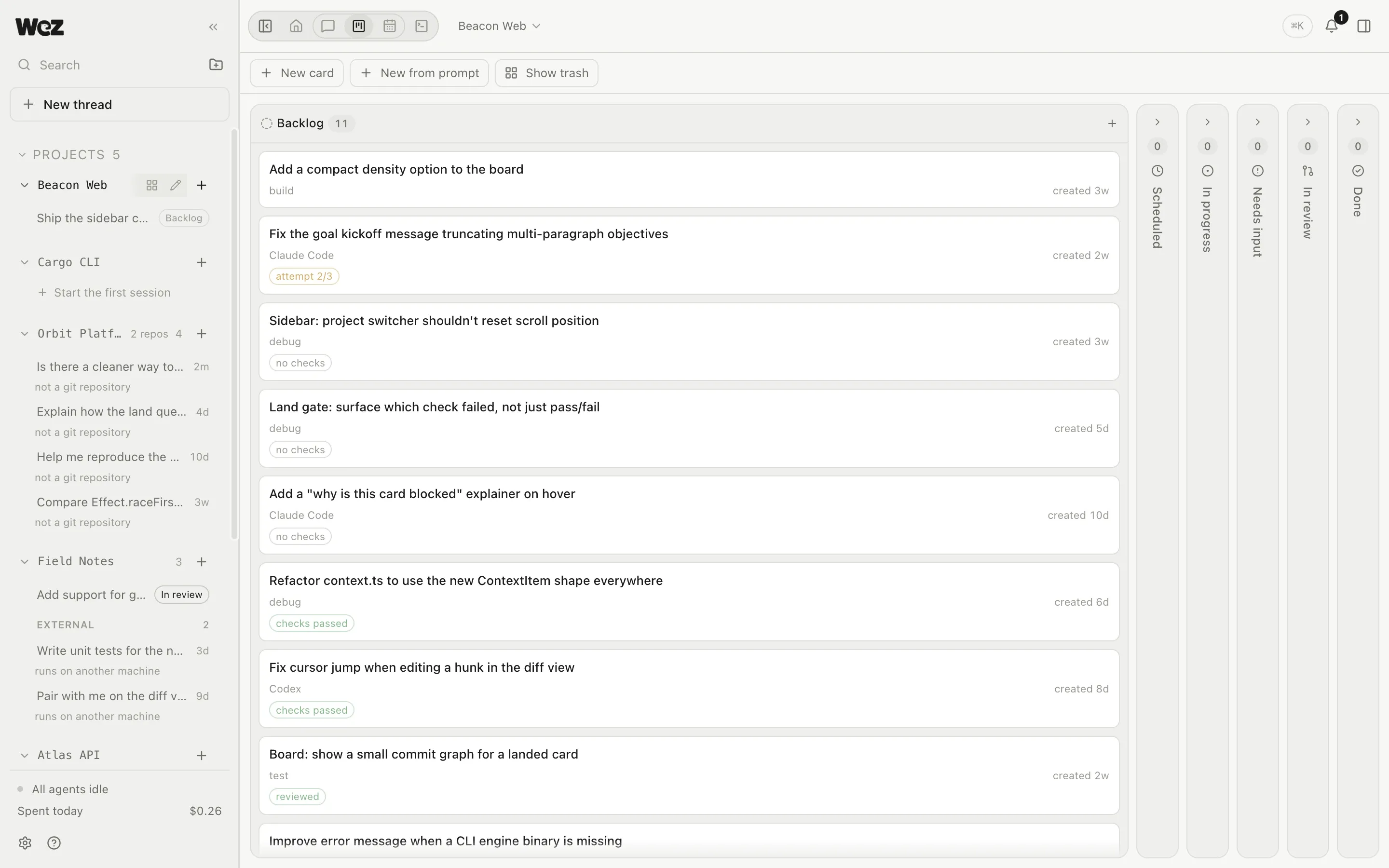Click New thread button
This screenshot has height=868, width=1389.
[120, 105]
